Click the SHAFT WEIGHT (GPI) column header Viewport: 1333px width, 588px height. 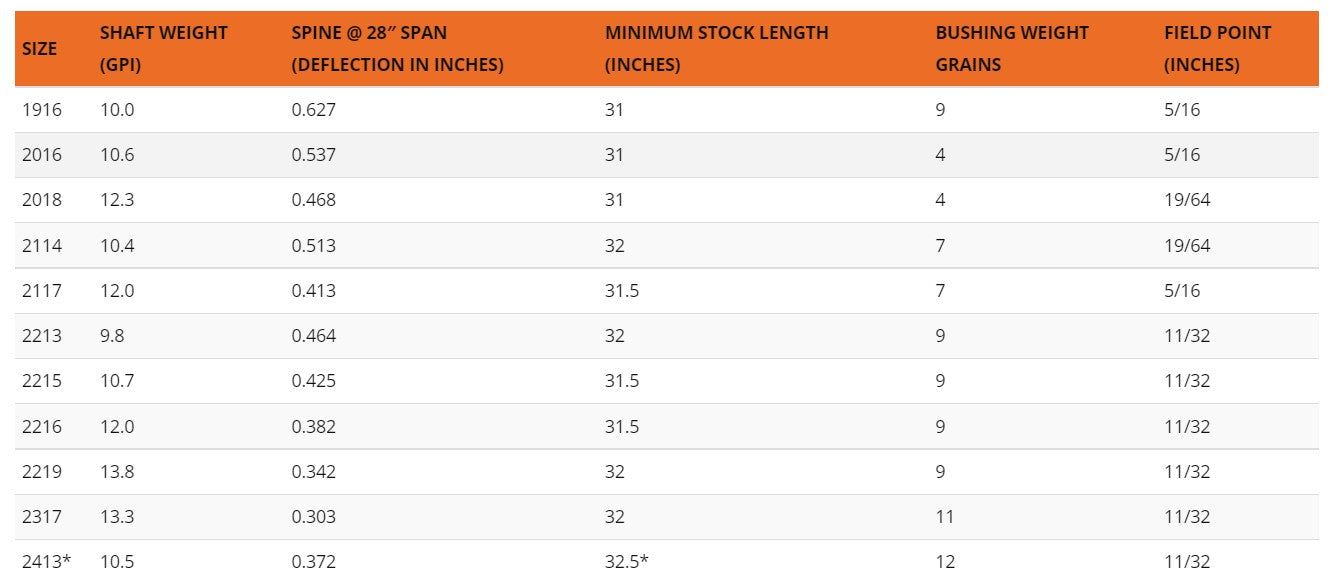pos(164,48)
